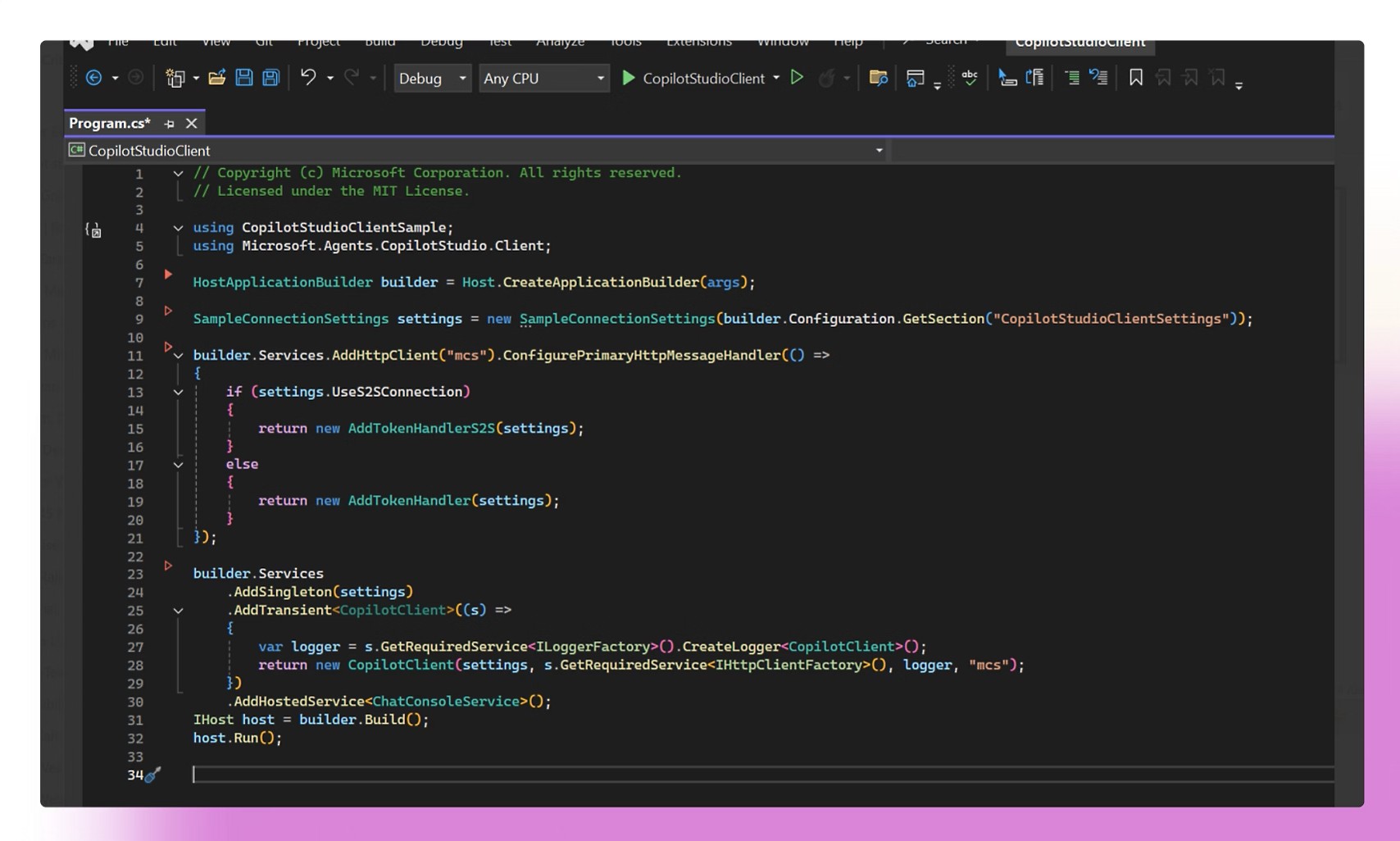Collapse the code region at line 11

coord(178,355)
